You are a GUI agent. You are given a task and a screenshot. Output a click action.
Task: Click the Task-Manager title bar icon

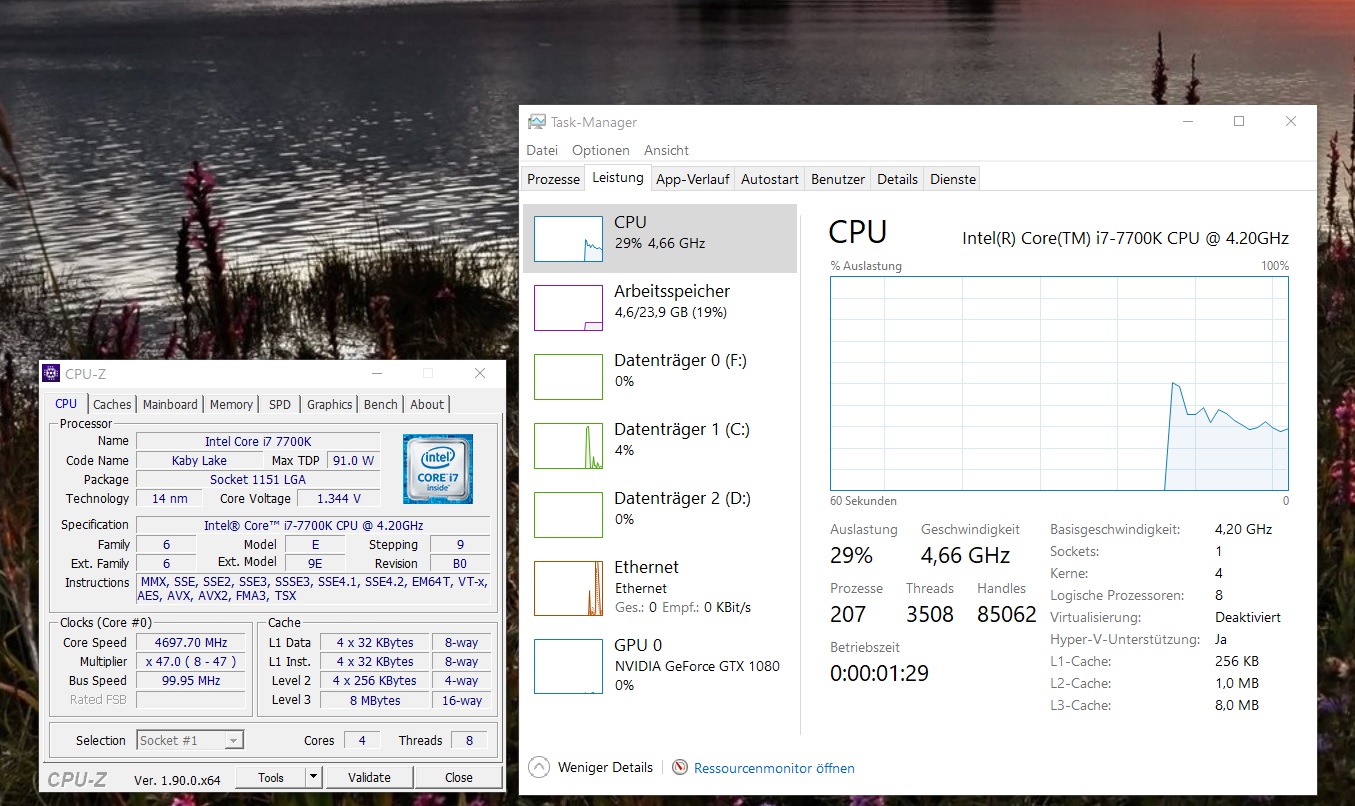click(537, 122)
